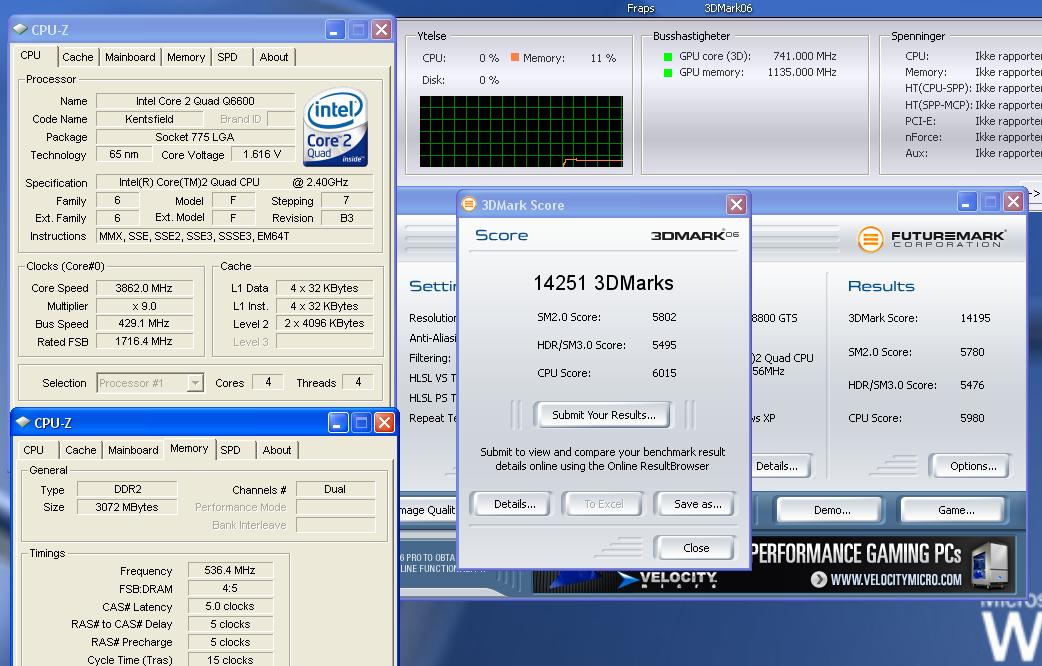Open Mainboard tab in top CPU-Z window
1042x666 pixels.
coord(130,57)
